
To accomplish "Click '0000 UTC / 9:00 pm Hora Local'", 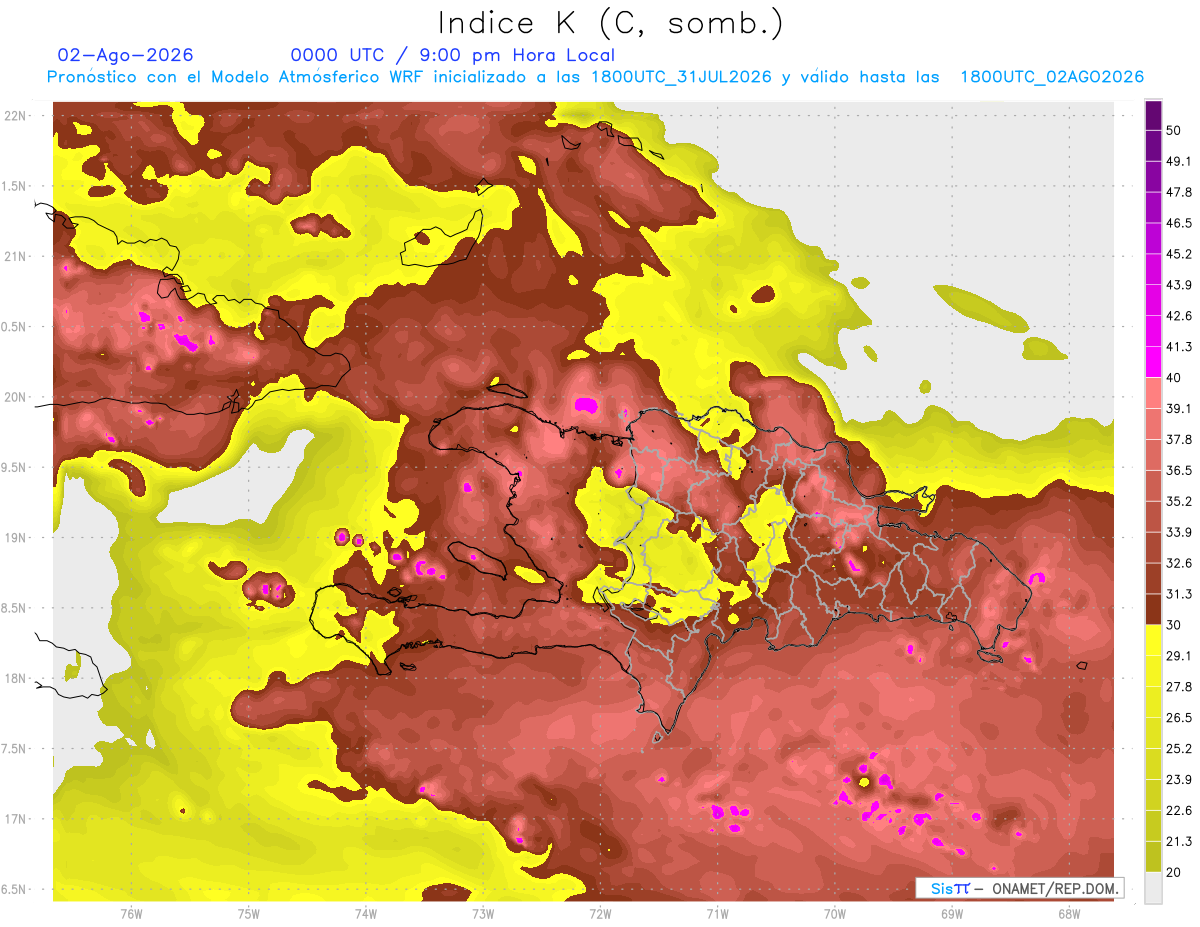I will (x=453, y=55).
